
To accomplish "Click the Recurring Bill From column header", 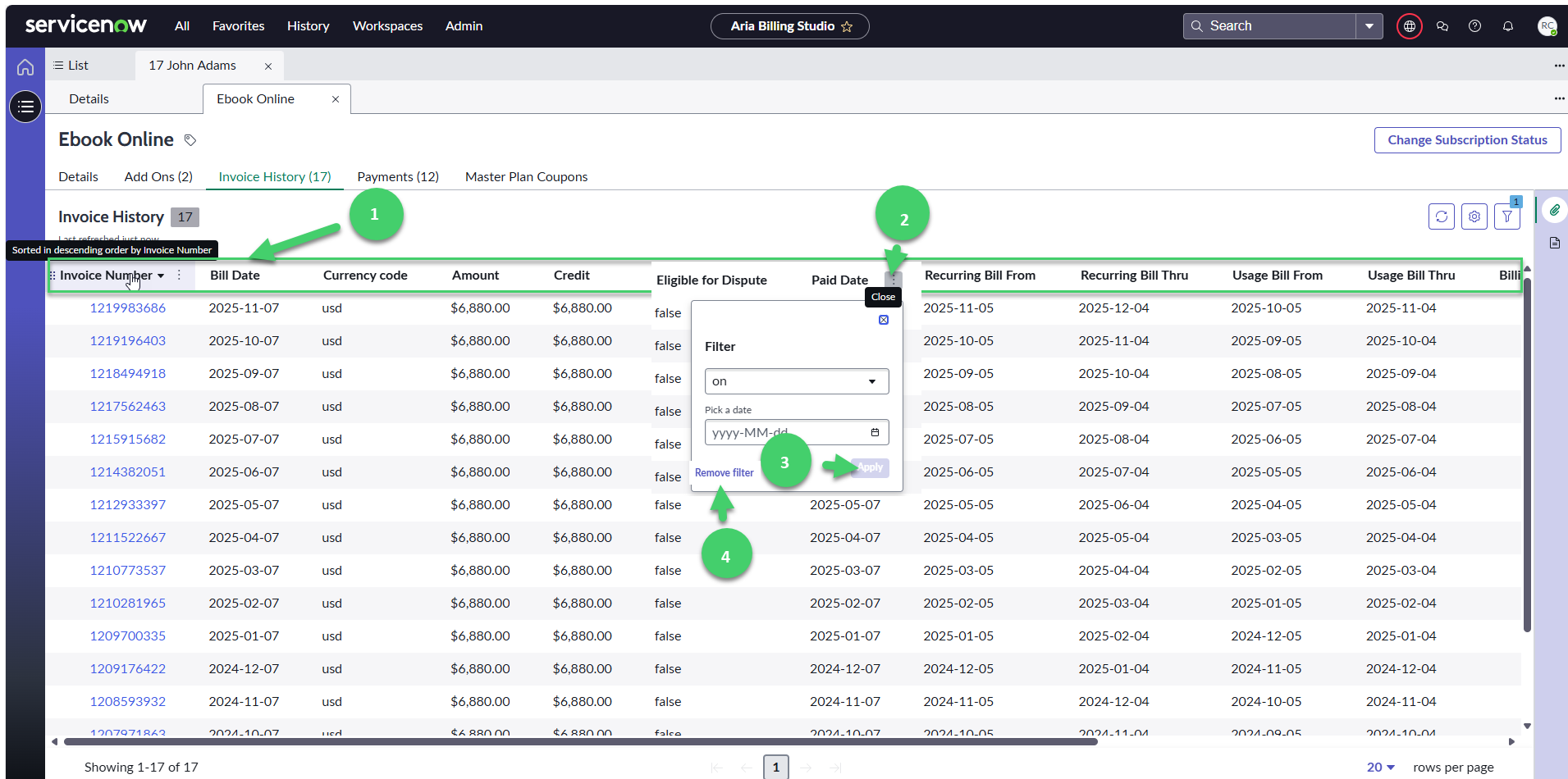I will click(980, 276).
